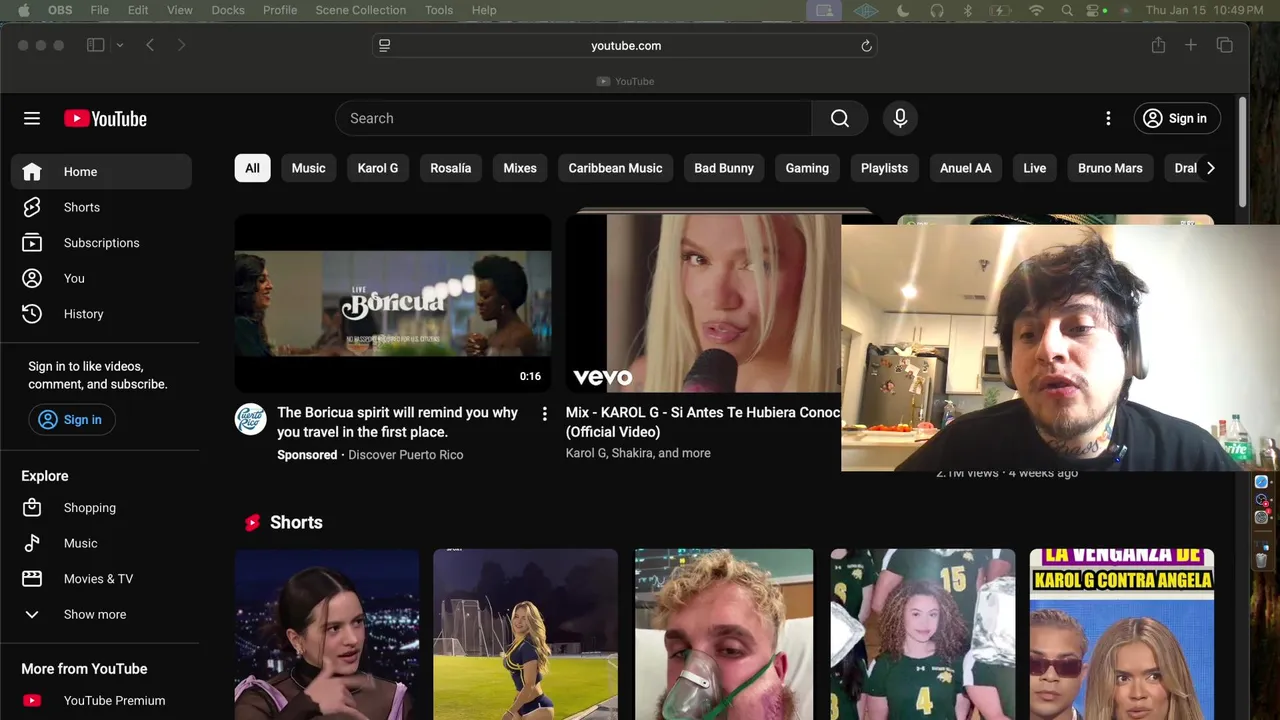Viewport: 1280px width, 720px height.
Task: Show Safari tab overview
Action: (1224, 45)
